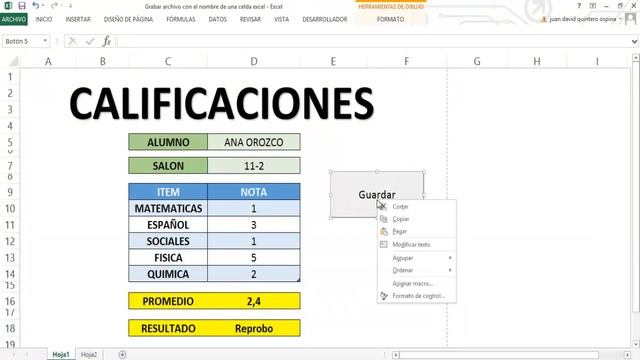Add a new sheet with plus icon
The width and height of the screenshot is (640, 360).
122,355
